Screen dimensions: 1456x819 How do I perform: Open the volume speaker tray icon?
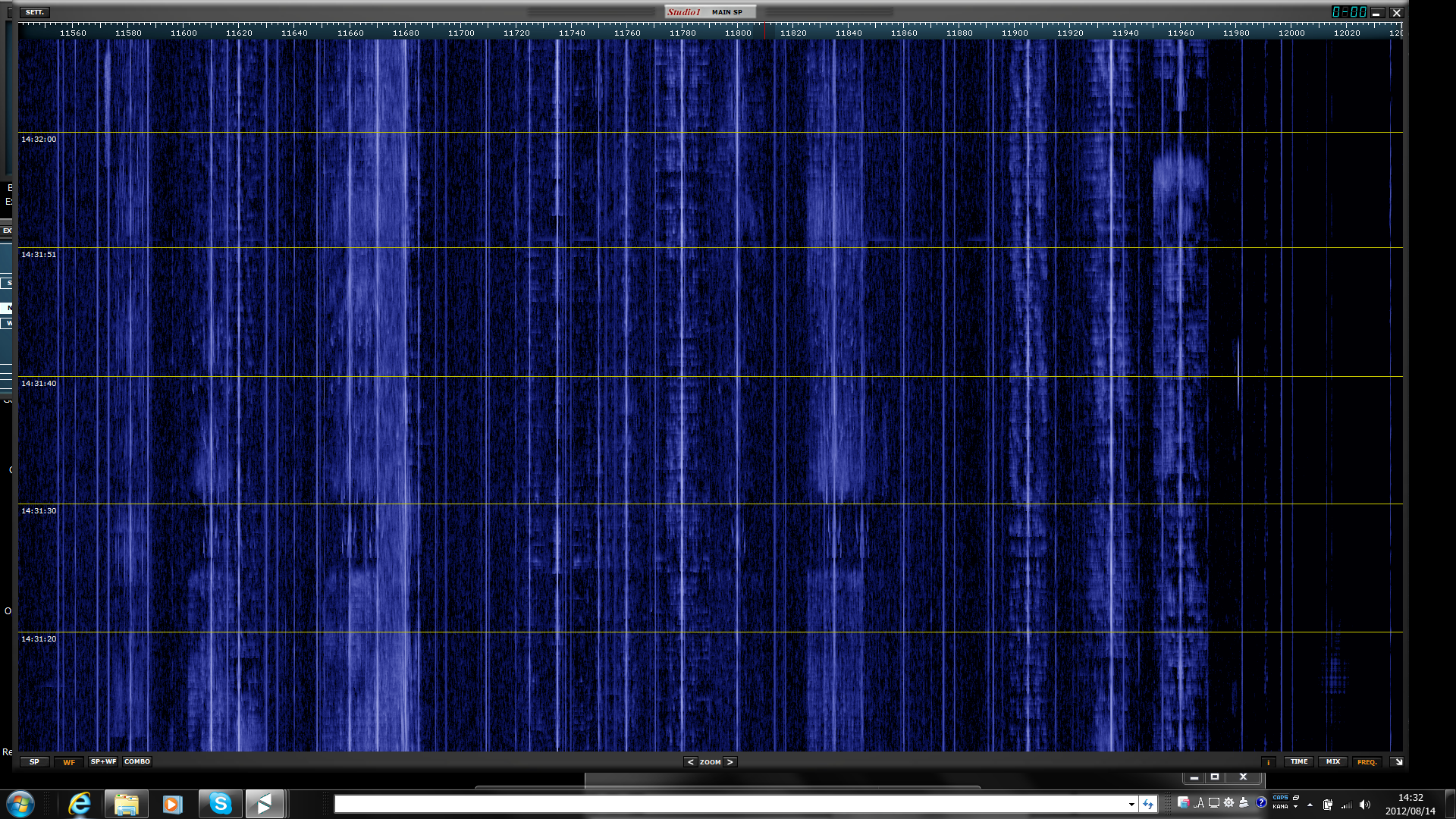(x=1365, y=805)
